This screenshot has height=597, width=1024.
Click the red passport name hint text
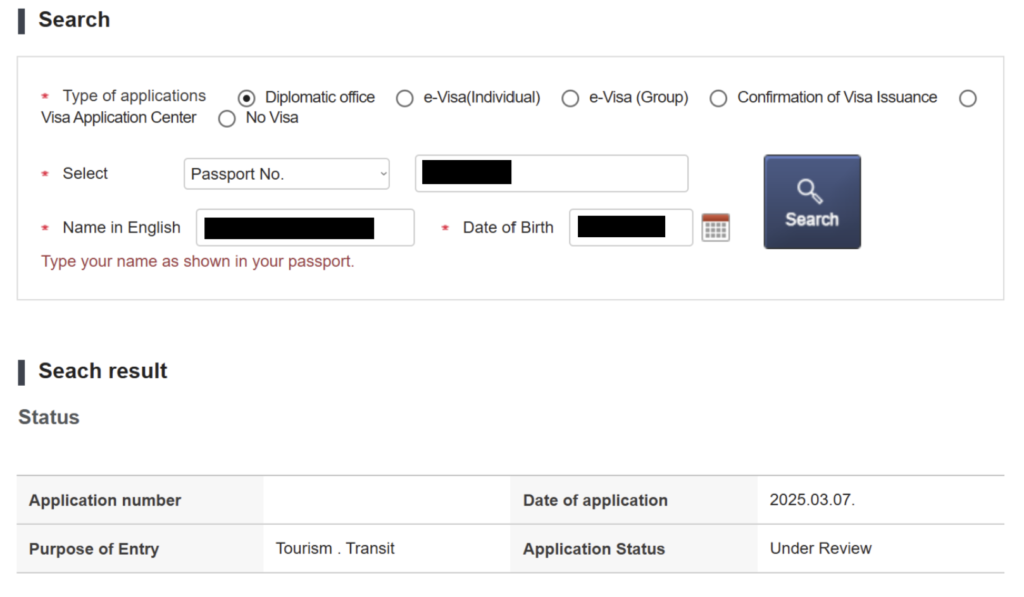(198, 262)
